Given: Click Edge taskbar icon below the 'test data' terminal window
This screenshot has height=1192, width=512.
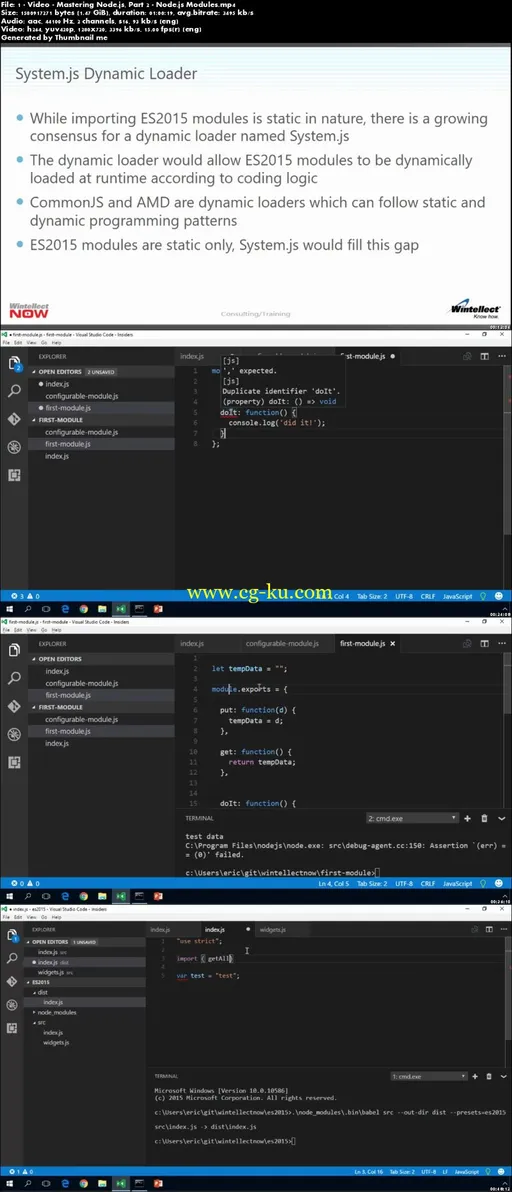Looking at the screenshot, I should click(65, 896).
